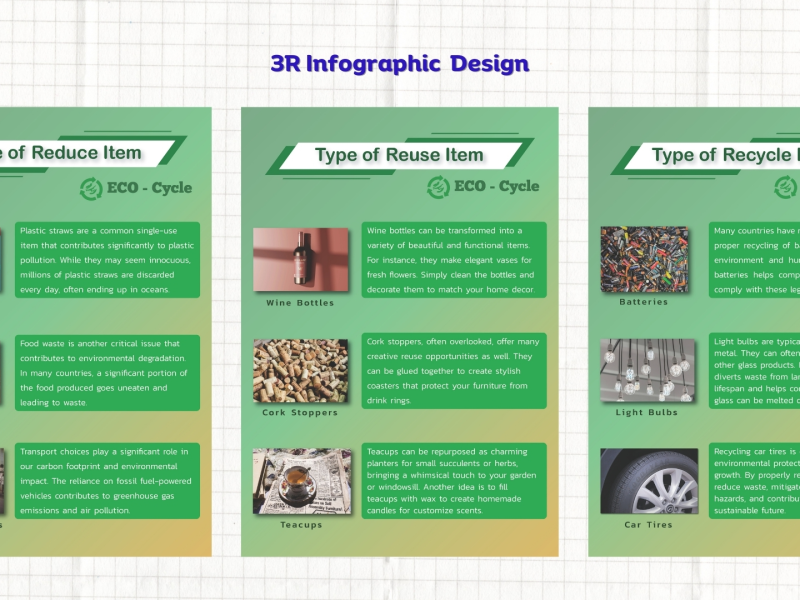Select the teacup photo
The height and width of the screenshot is (600, 800).
point(300,481)
